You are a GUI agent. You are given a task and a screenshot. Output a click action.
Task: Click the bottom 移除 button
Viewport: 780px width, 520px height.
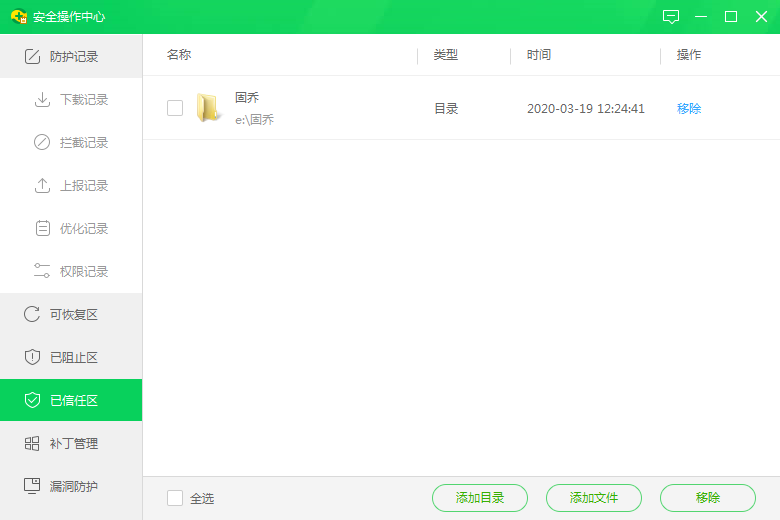pos(708,498)
